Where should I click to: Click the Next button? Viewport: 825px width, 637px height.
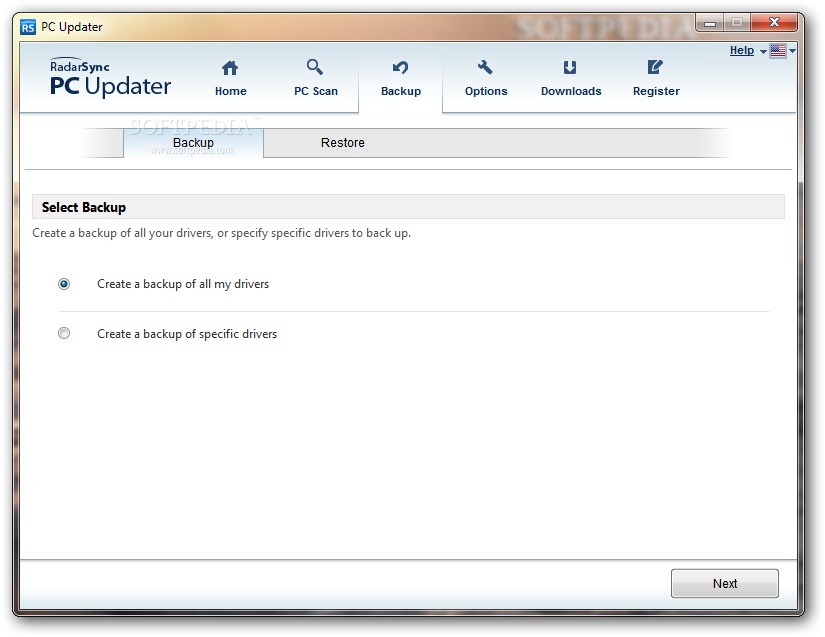(725, 583)
